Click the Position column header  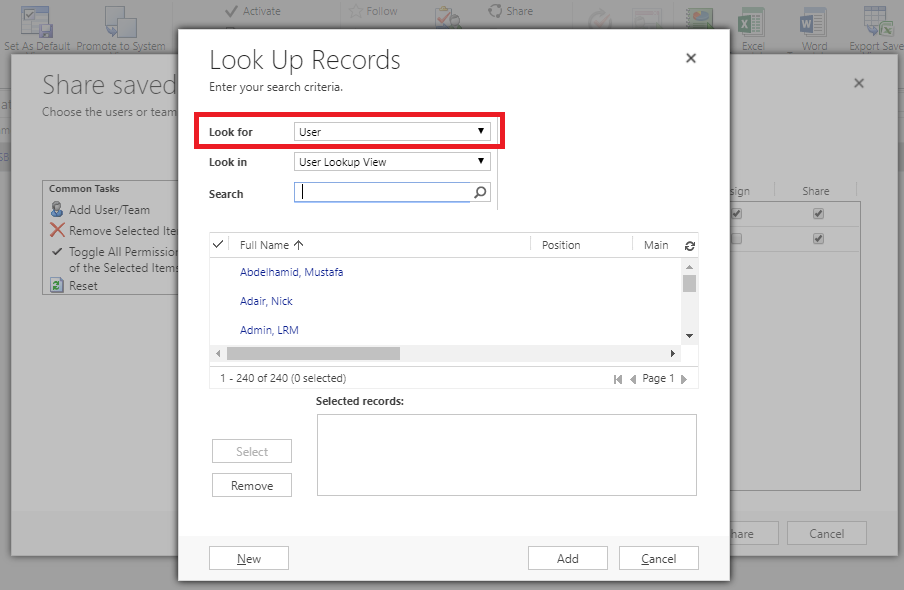[x=561, y=245]
